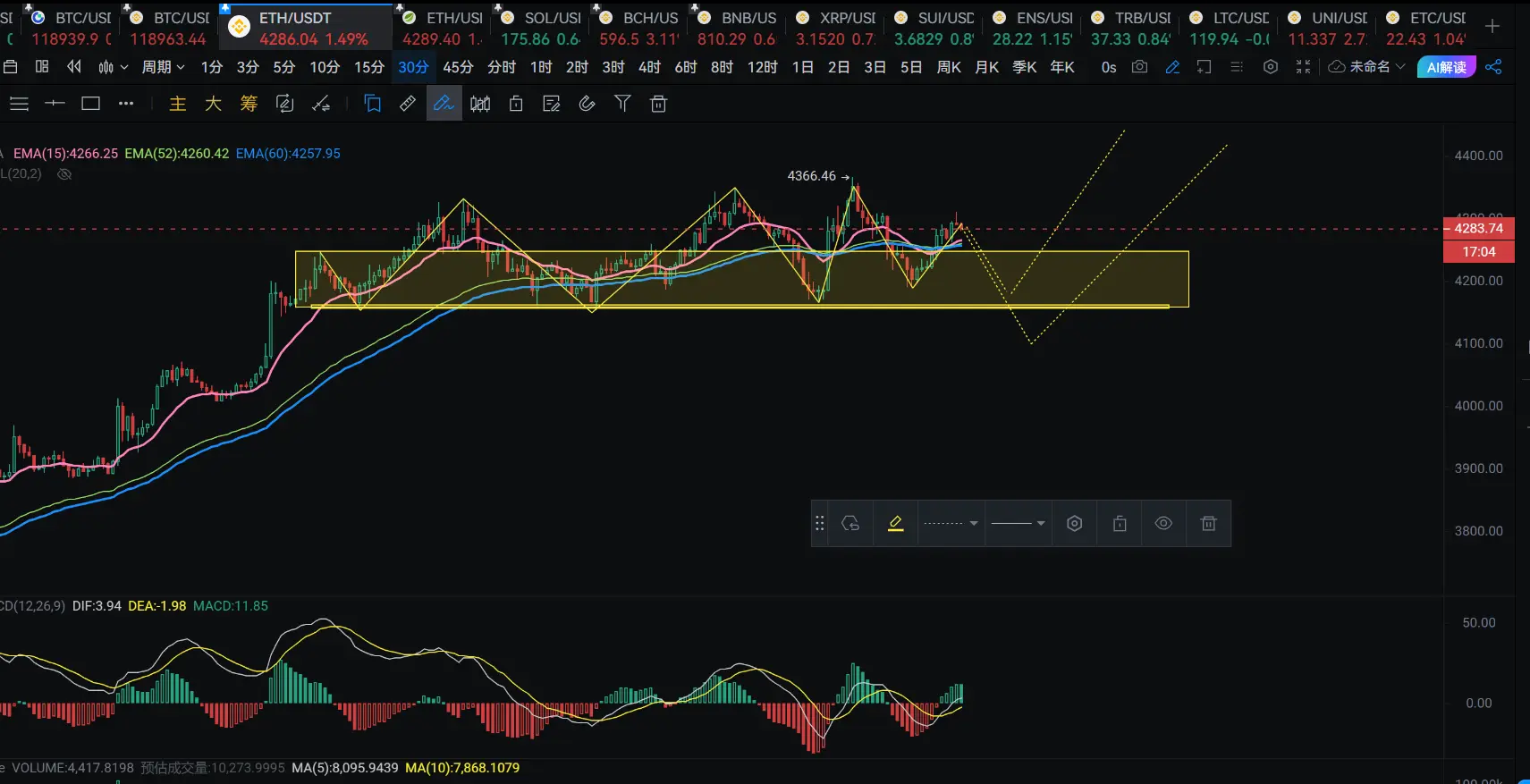Open the note edit icon

(552, 104)
